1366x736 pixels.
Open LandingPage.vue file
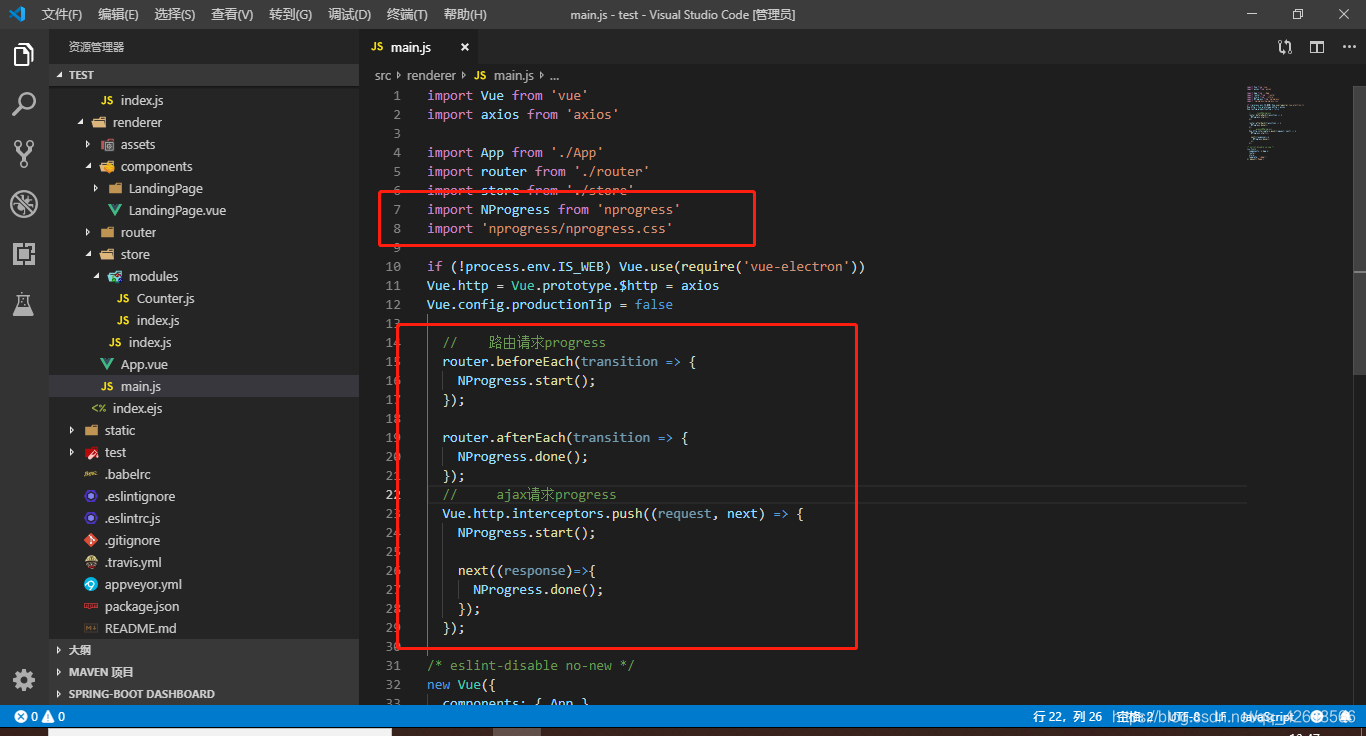tap(177, 210)
